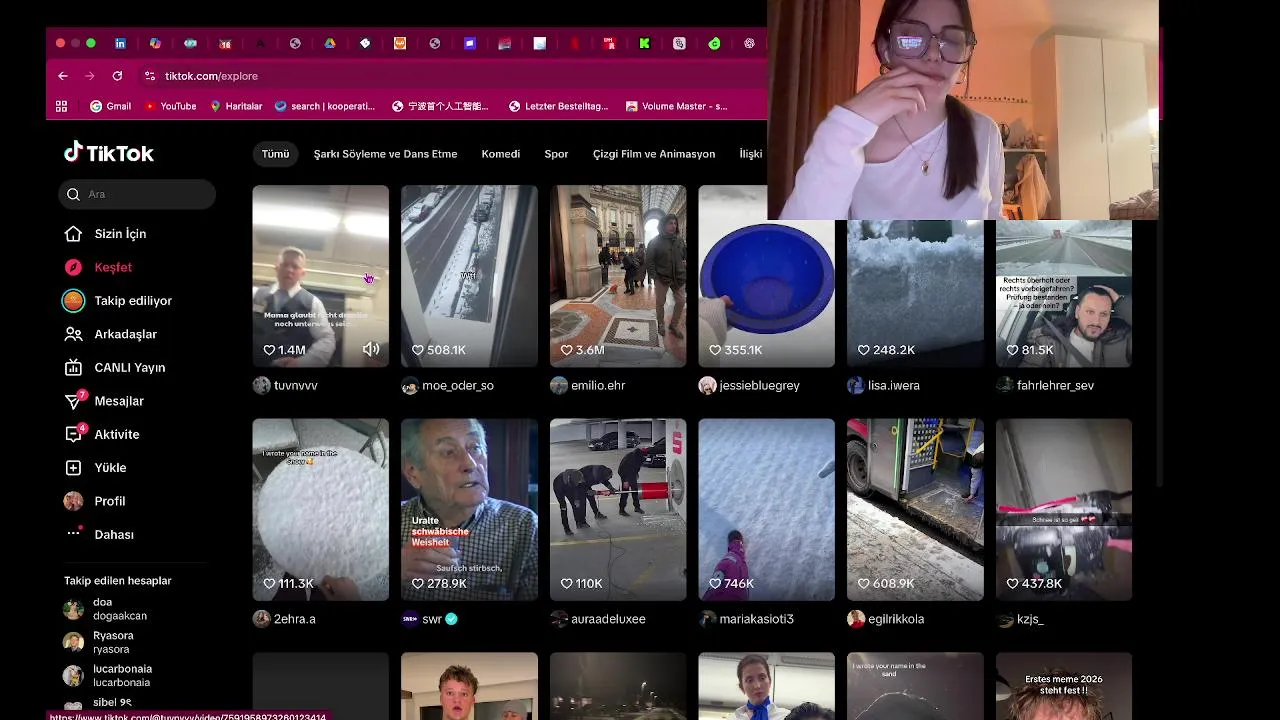Screen dimensions: 1280x720
Task: Open doa dogaakcan followed account
Action: [x=108, y=609]
